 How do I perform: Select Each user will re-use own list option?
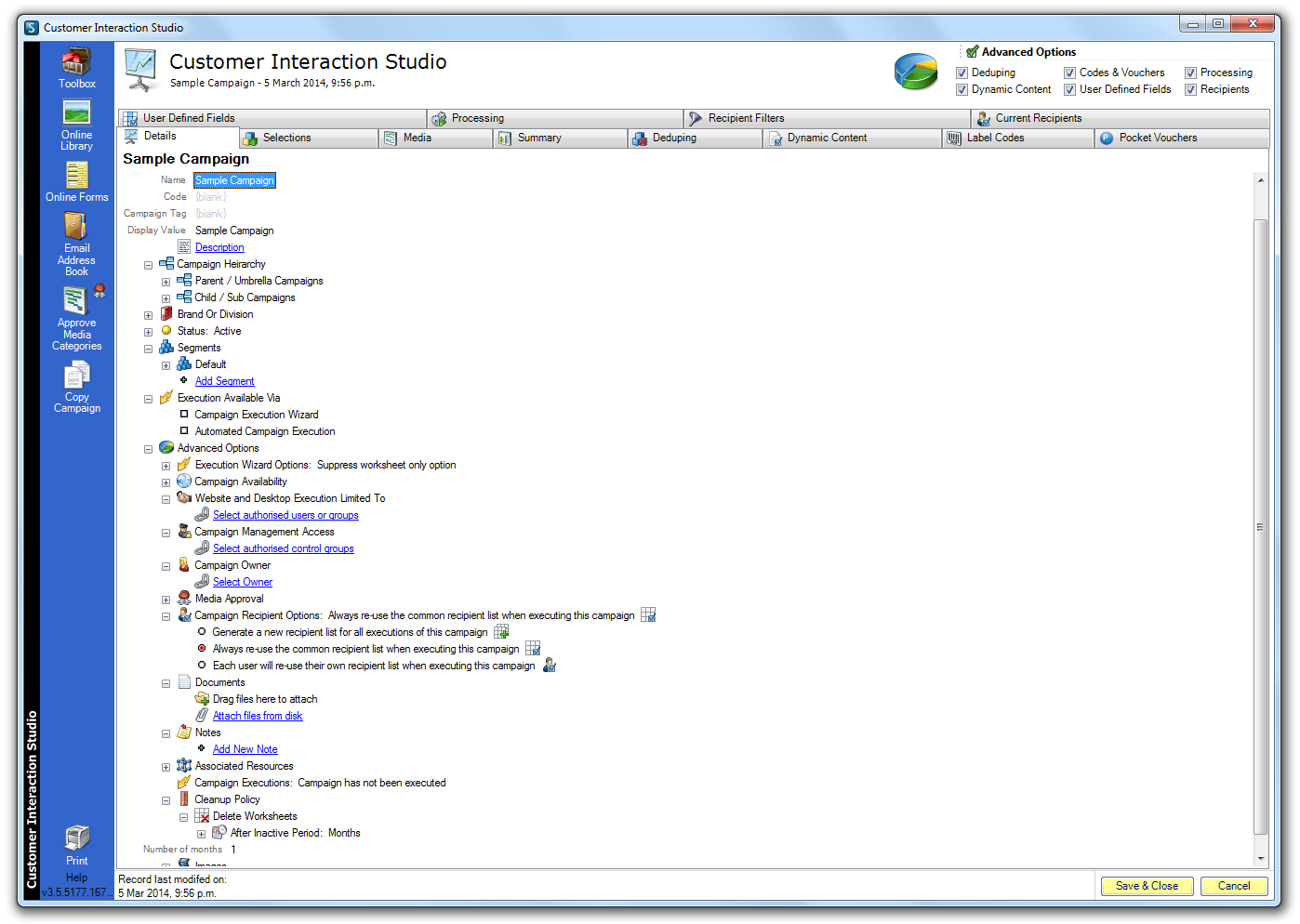pos(202,666)
